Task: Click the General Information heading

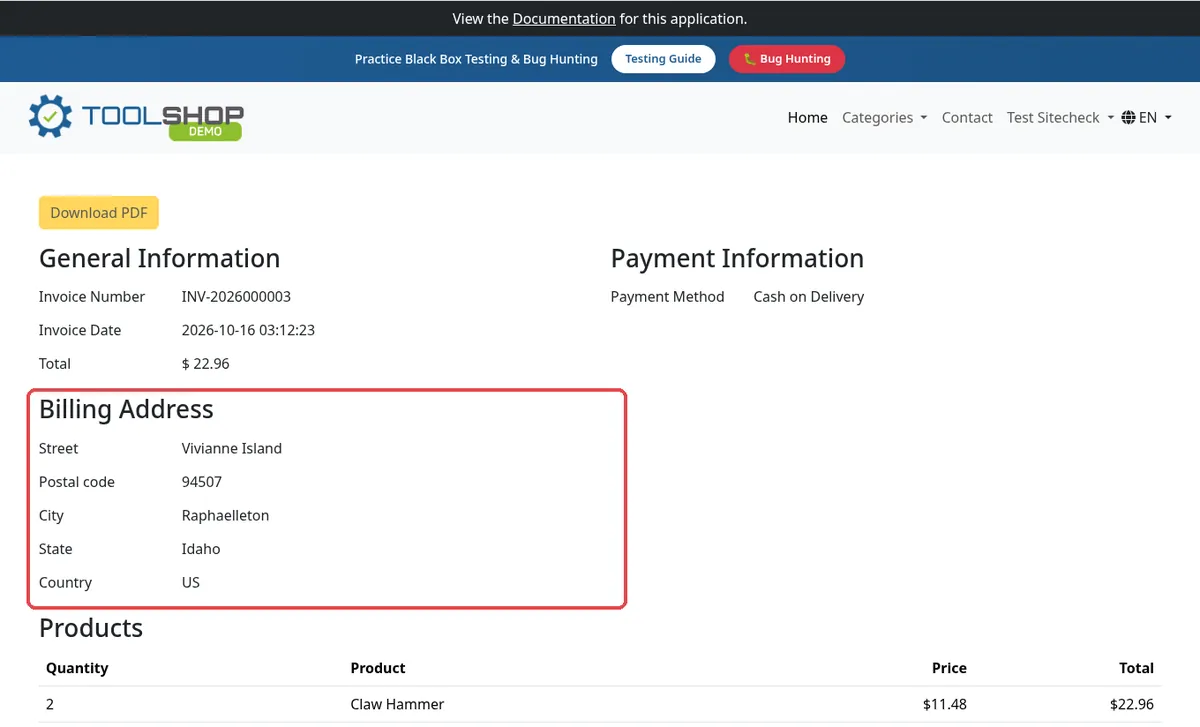Action: click(x=159, y=258)
